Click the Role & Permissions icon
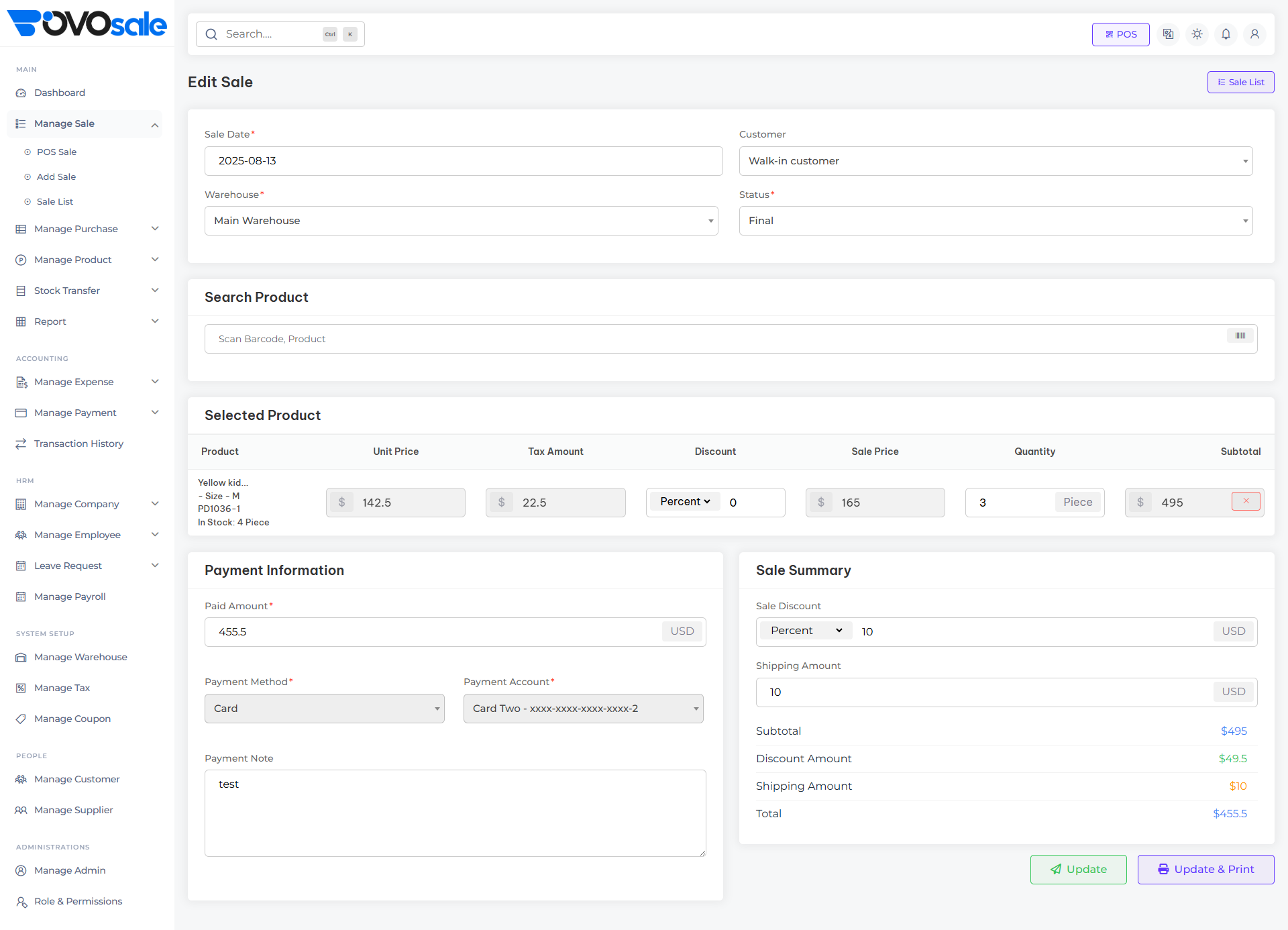Screen dimensions: 1288x930 21,901
